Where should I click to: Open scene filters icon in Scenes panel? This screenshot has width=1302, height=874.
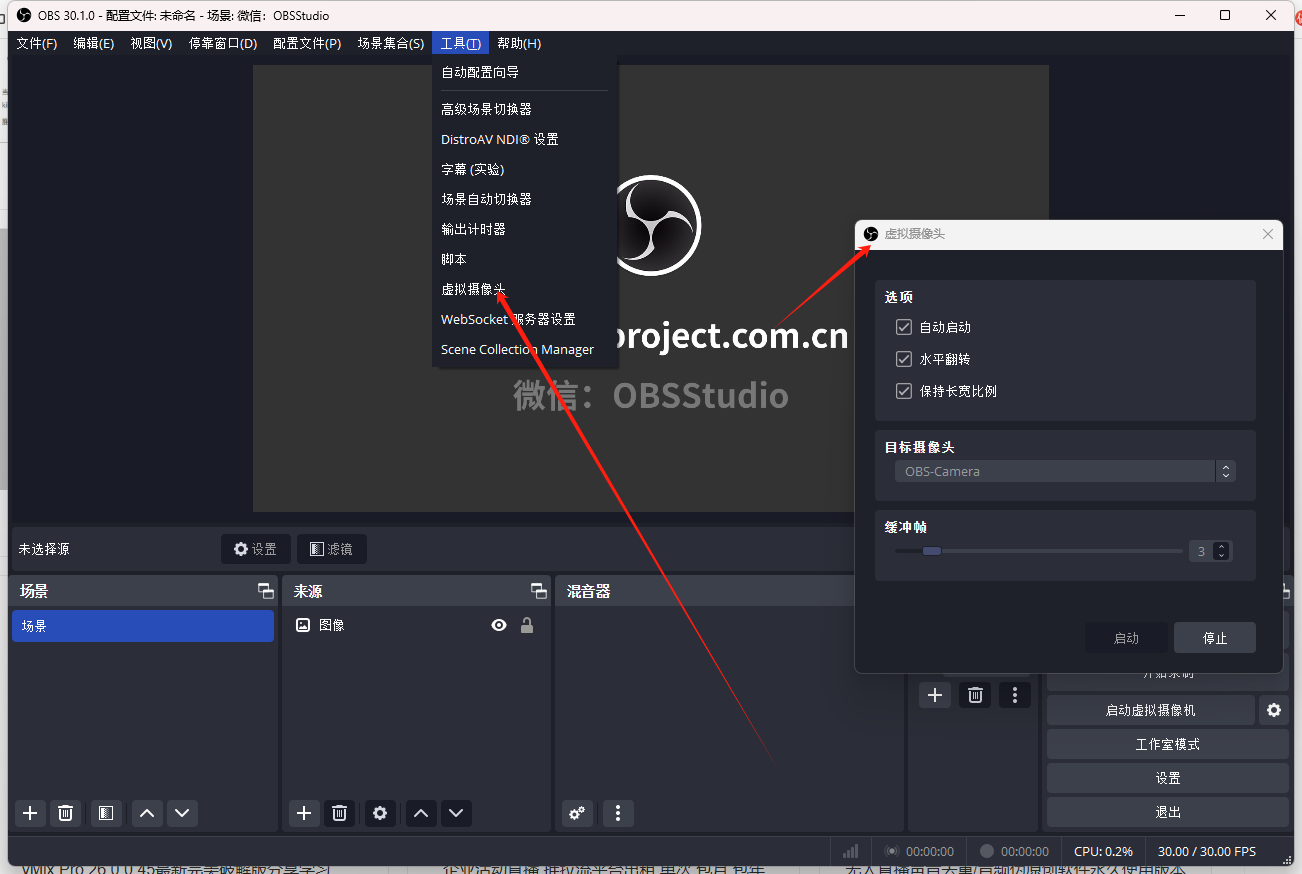coord(106,813)
